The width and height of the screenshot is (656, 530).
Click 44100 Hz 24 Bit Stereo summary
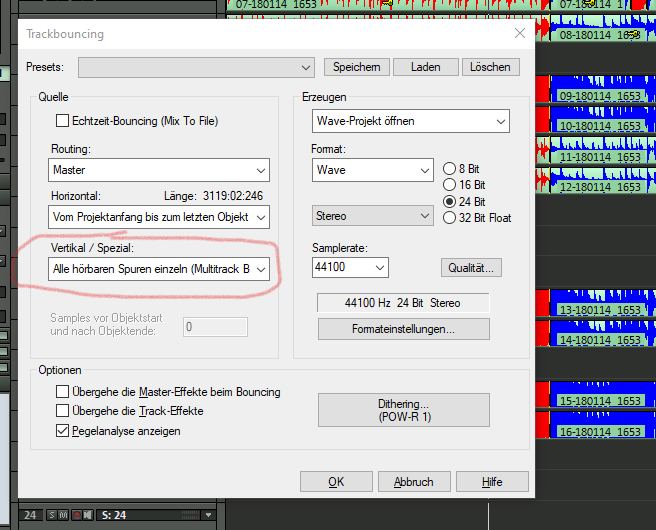coord(403,303)
